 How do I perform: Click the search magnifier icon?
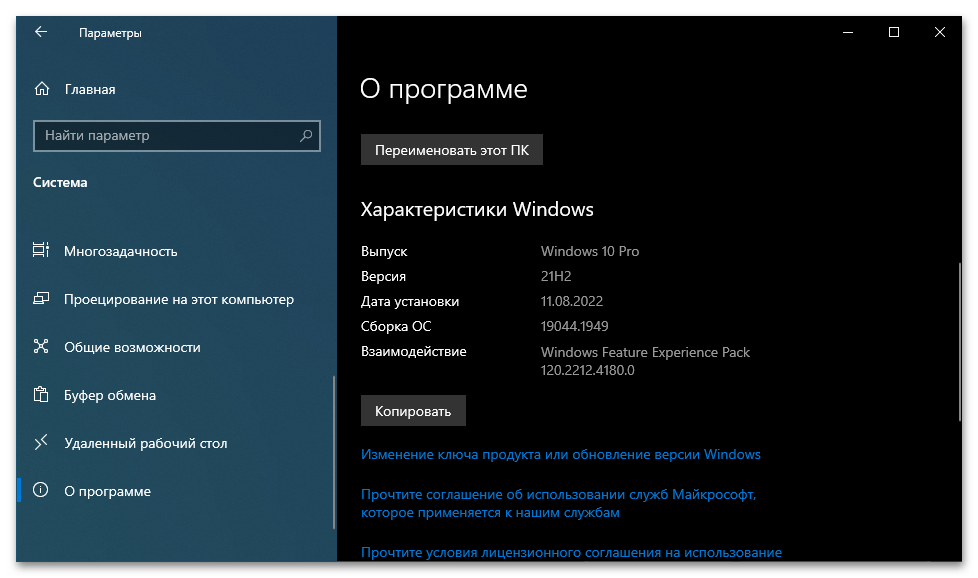pos(306,135)
